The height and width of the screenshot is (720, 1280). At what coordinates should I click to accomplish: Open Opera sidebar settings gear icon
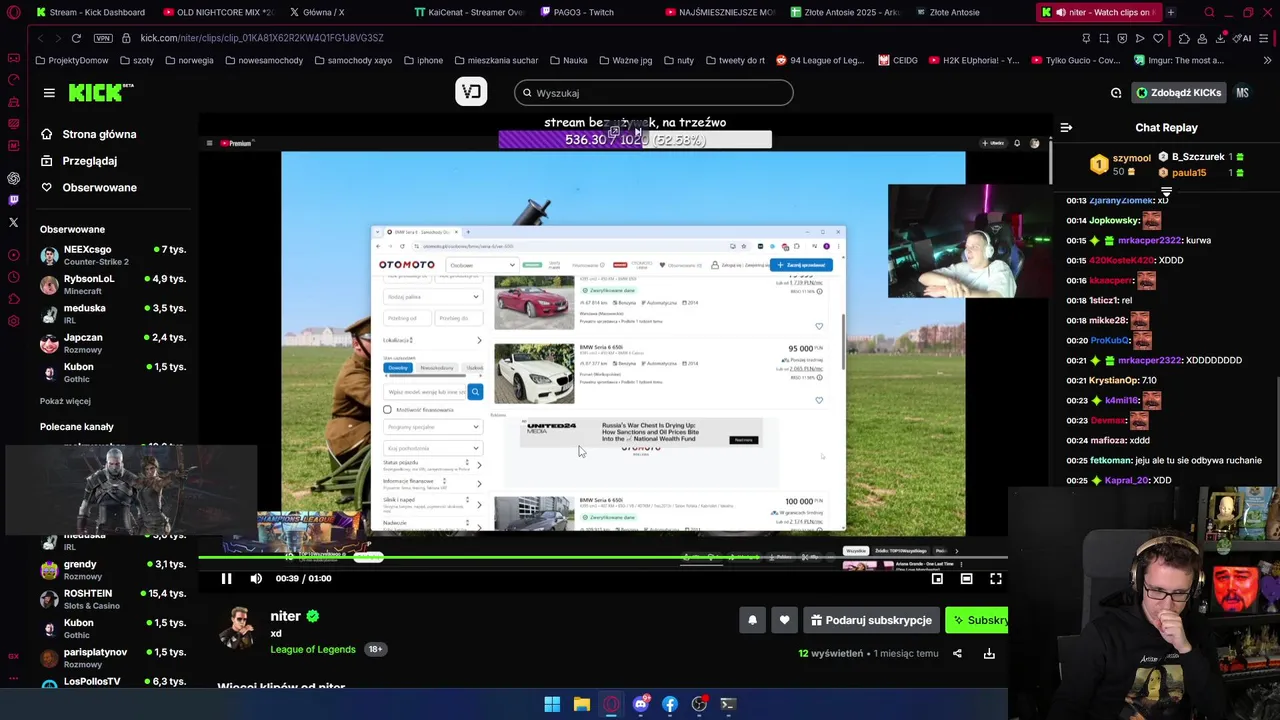click(13, 321)
